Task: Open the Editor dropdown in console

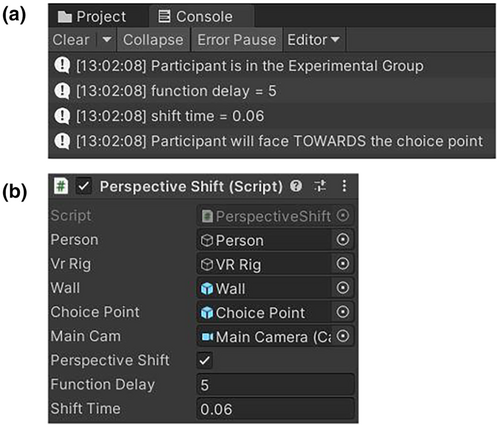Action: (313, 40)
